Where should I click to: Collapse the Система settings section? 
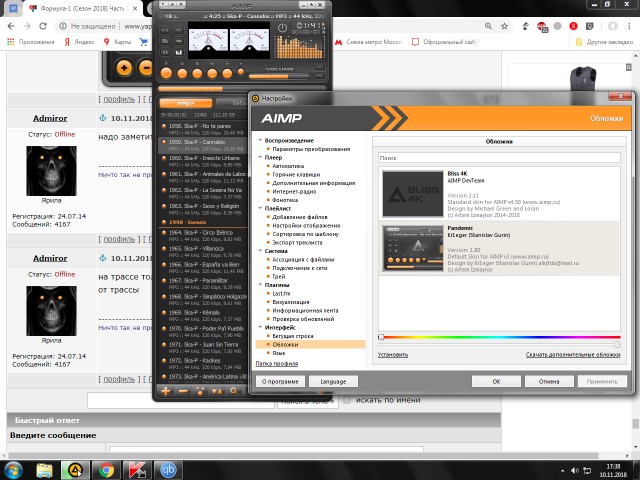point(260,251)
